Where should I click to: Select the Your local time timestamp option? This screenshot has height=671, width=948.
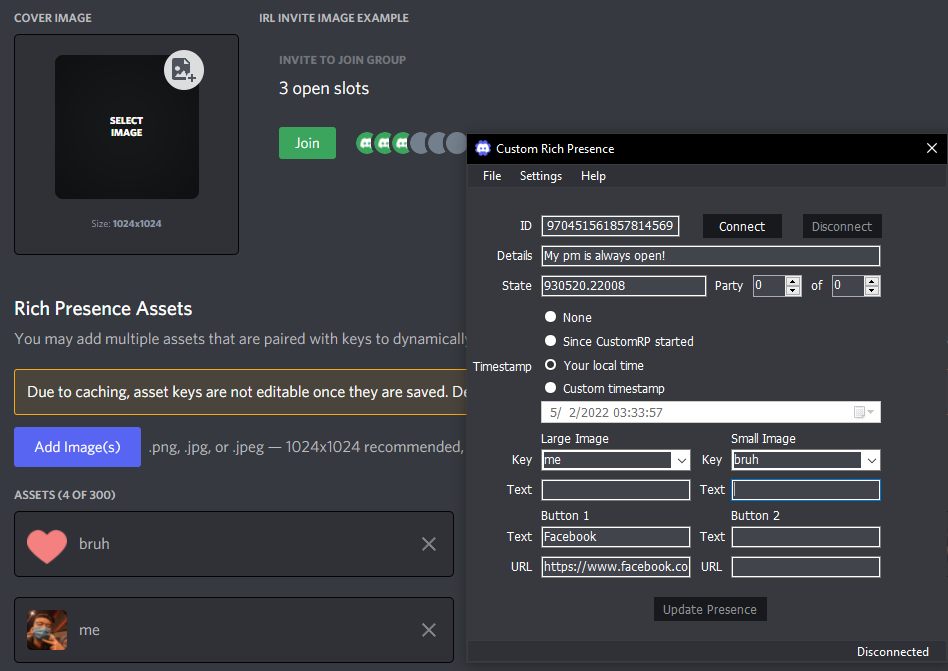pos(550,366)
